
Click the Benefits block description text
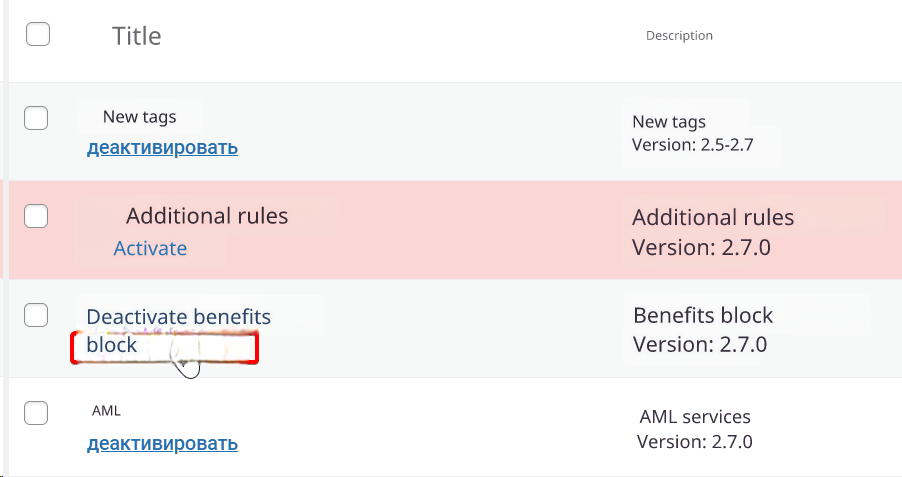(x=703, y=316)
